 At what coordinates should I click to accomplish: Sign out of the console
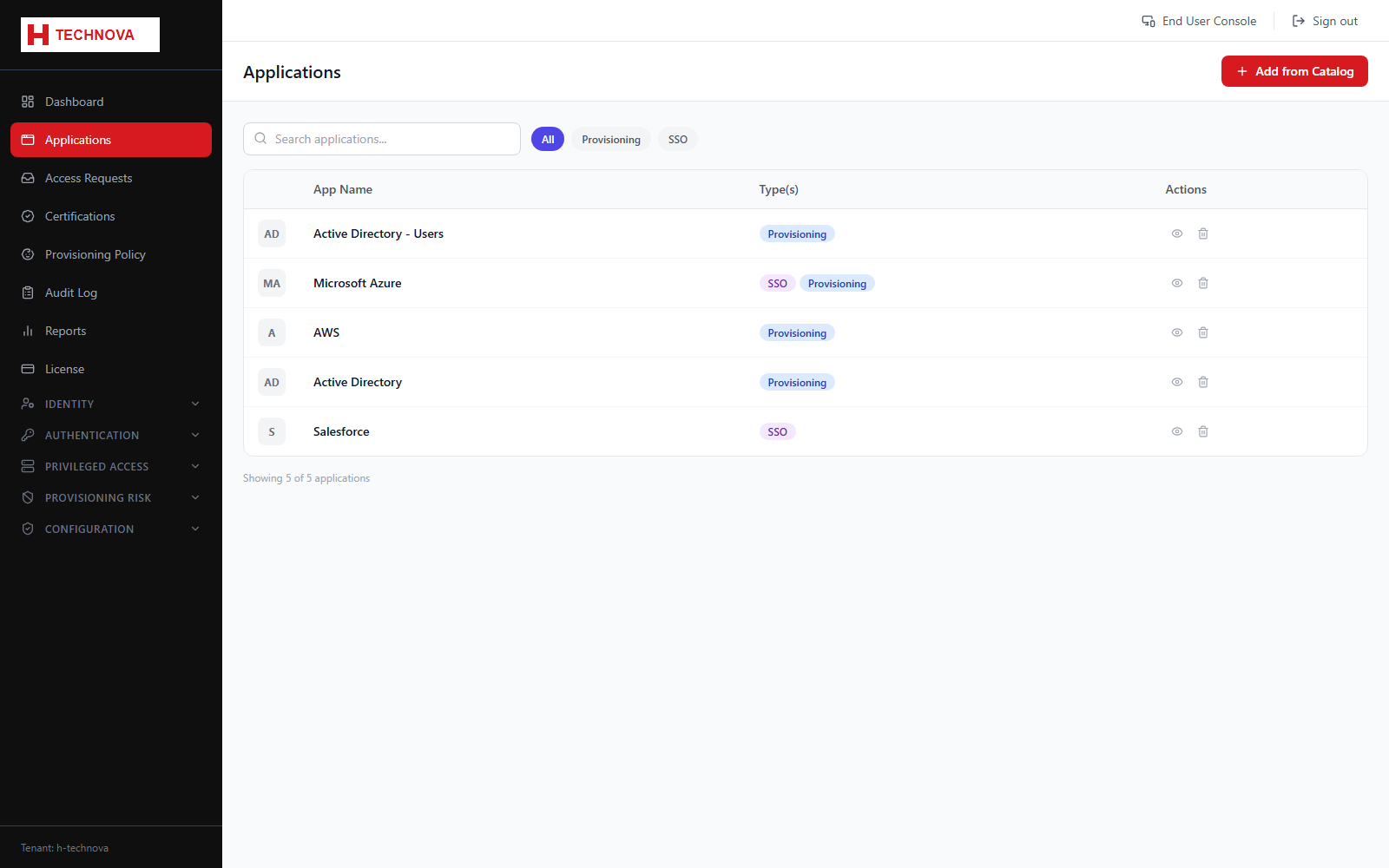click(x=1325, y=21)
